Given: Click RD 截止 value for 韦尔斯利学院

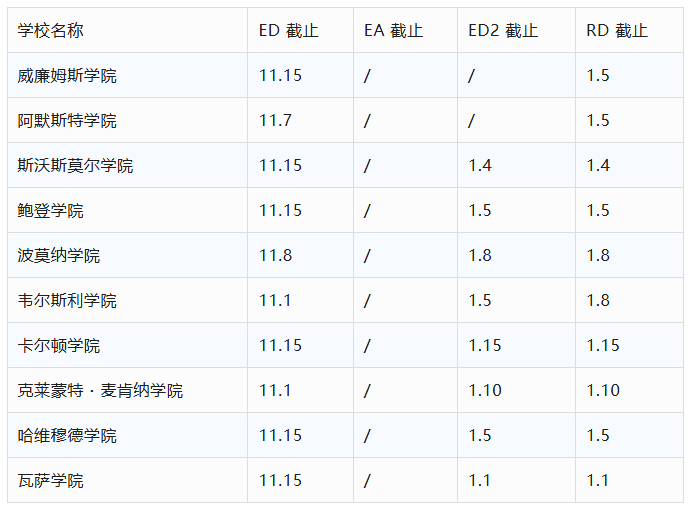Looking at the screenshot, I should point(598,301).
